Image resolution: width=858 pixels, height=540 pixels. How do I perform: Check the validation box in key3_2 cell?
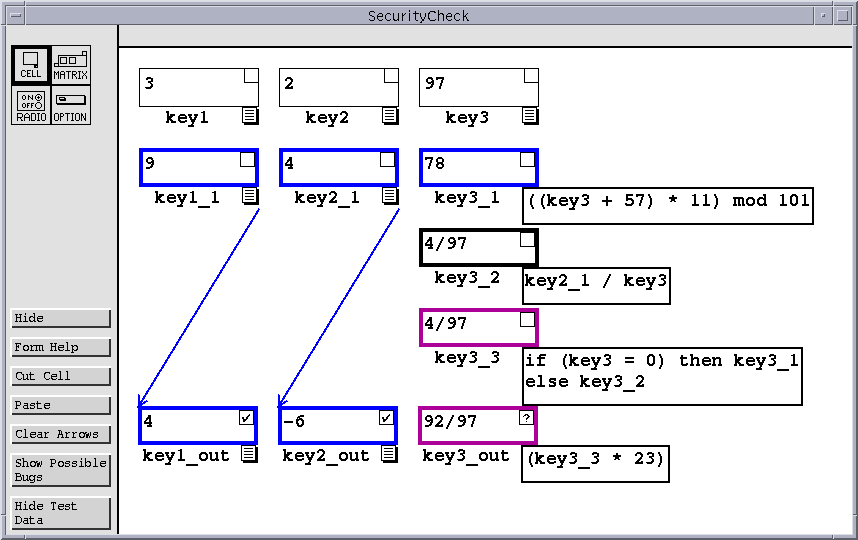[x=526, y=240]
